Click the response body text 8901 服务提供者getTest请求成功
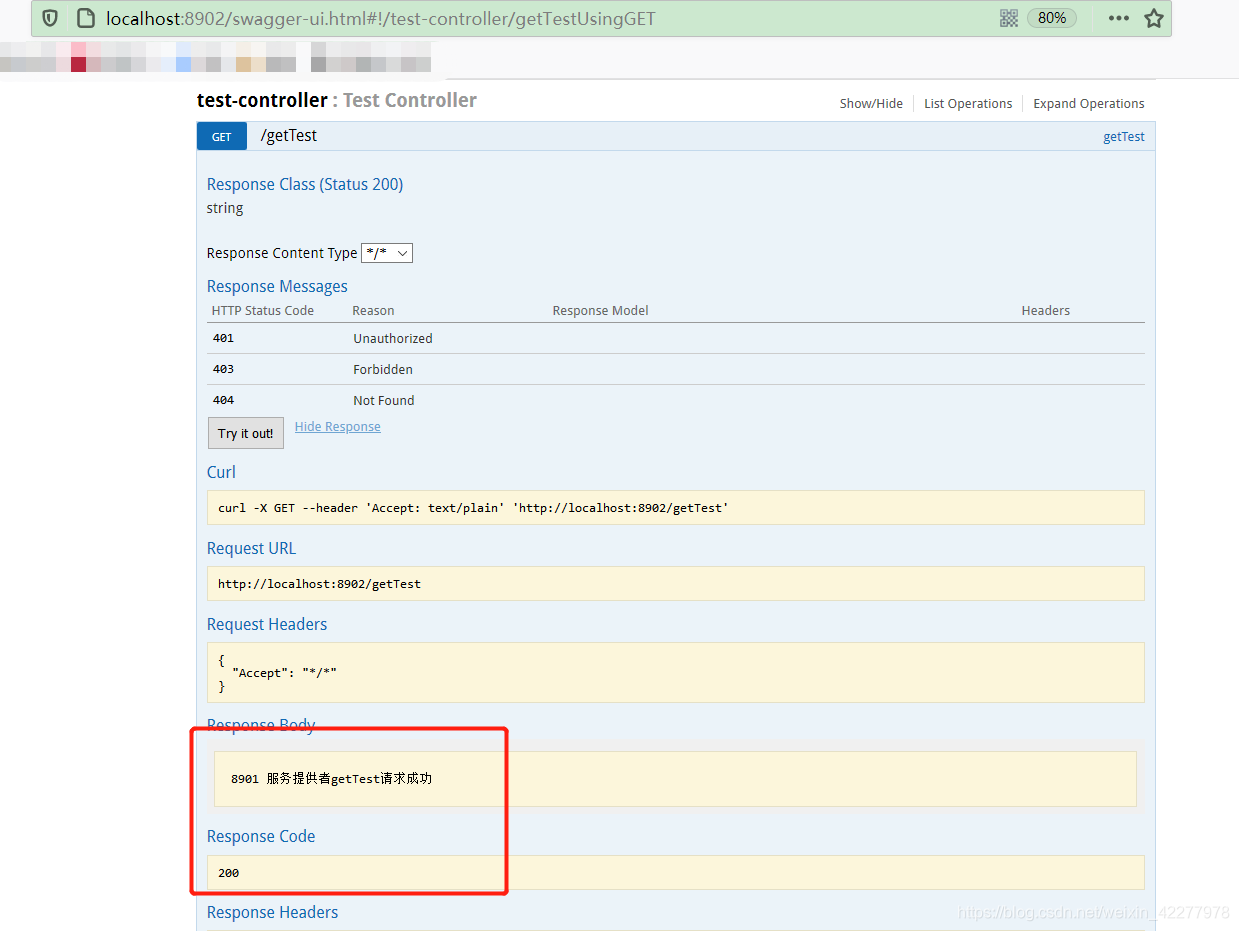This screenshot has width=1239, height=931. point(331,779)
